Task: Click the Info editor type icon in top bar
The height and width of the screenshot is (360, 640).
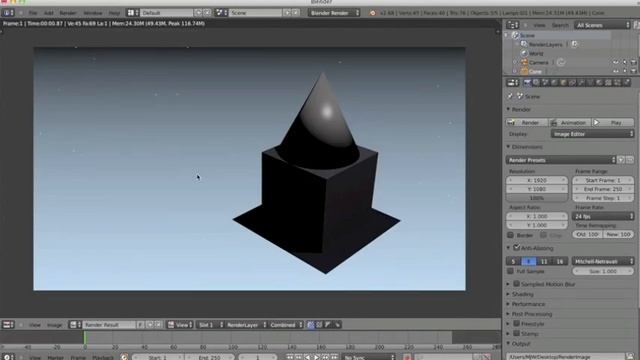Action: click(8, 13)
